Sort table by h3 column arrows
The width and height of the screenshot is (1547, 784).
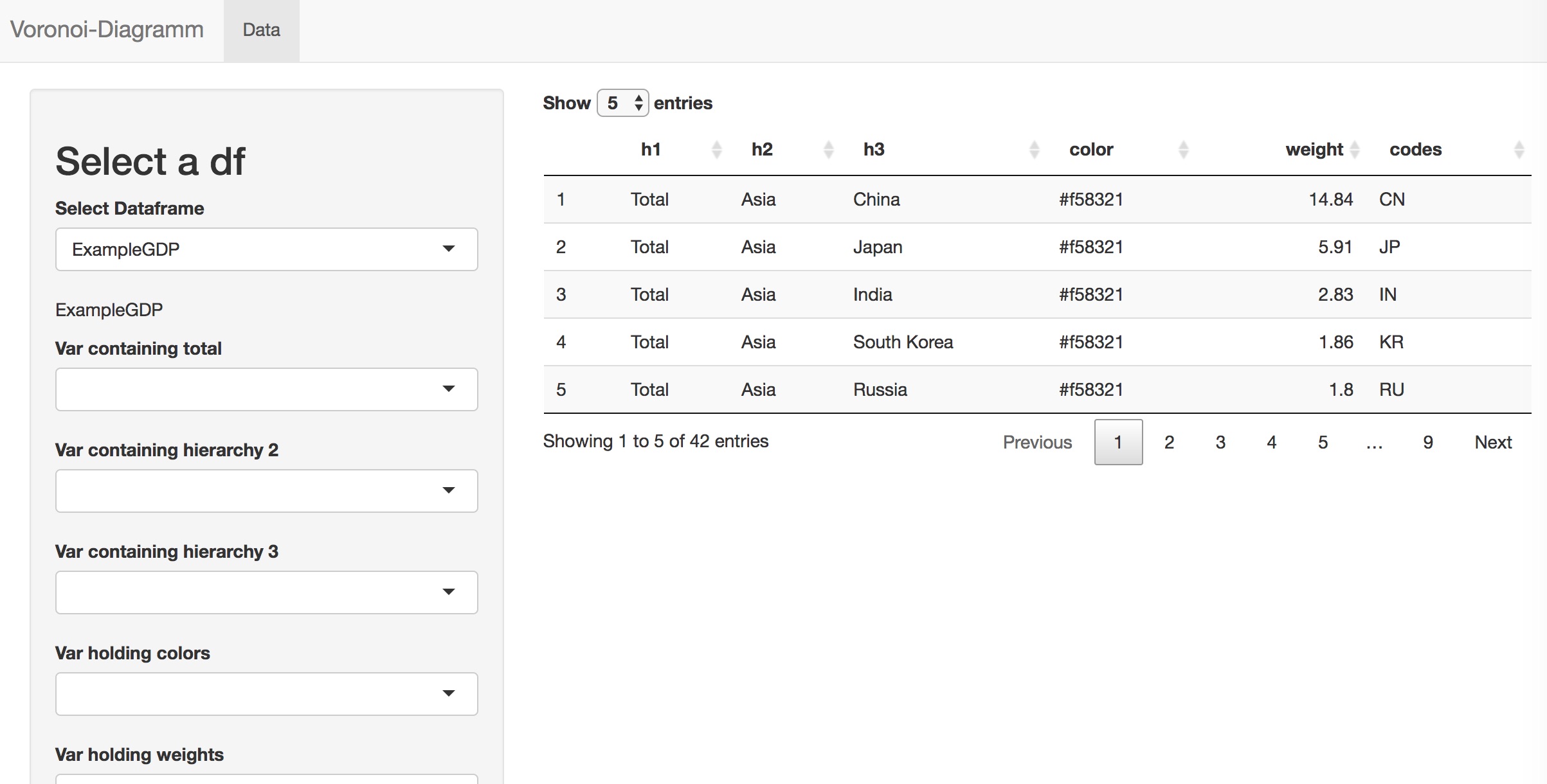(1034, 150)
